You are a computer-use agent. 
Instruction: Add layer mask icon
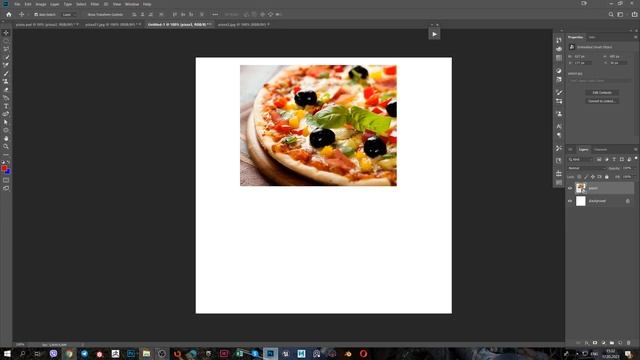point(595,343)
